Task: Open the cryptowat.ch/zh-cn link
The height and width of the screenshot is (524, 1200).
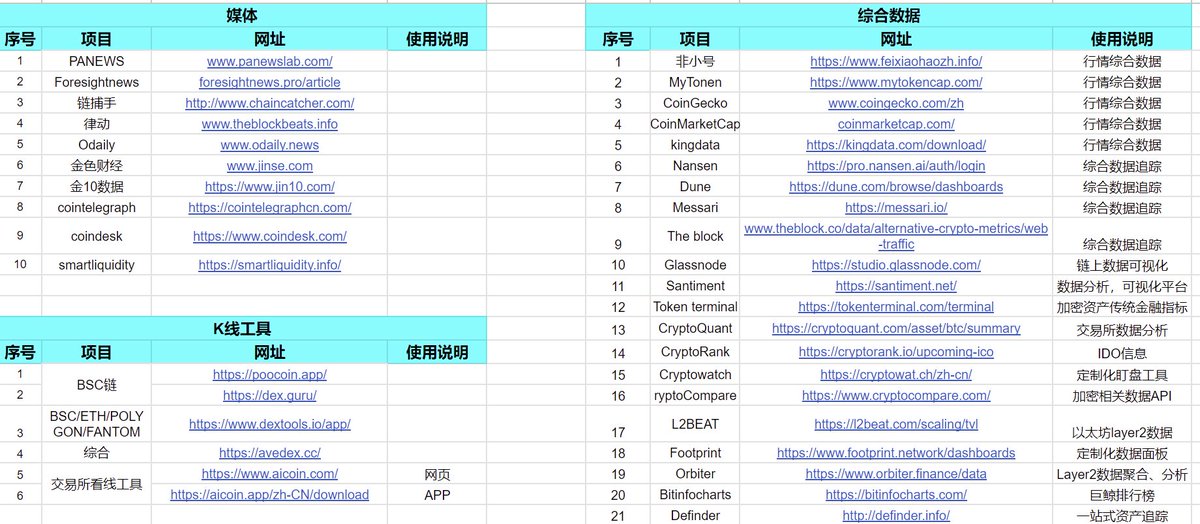Action: point(896,375)
